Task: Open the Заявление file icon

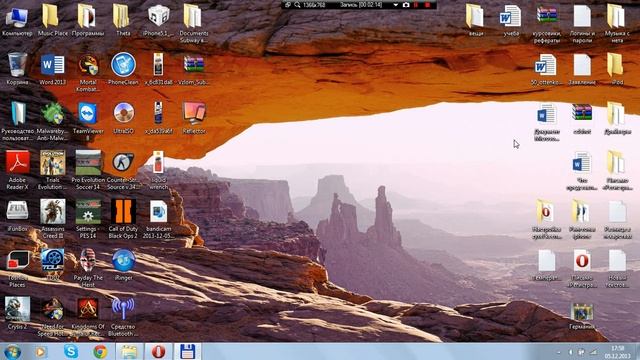Action: tap(582, 69)
